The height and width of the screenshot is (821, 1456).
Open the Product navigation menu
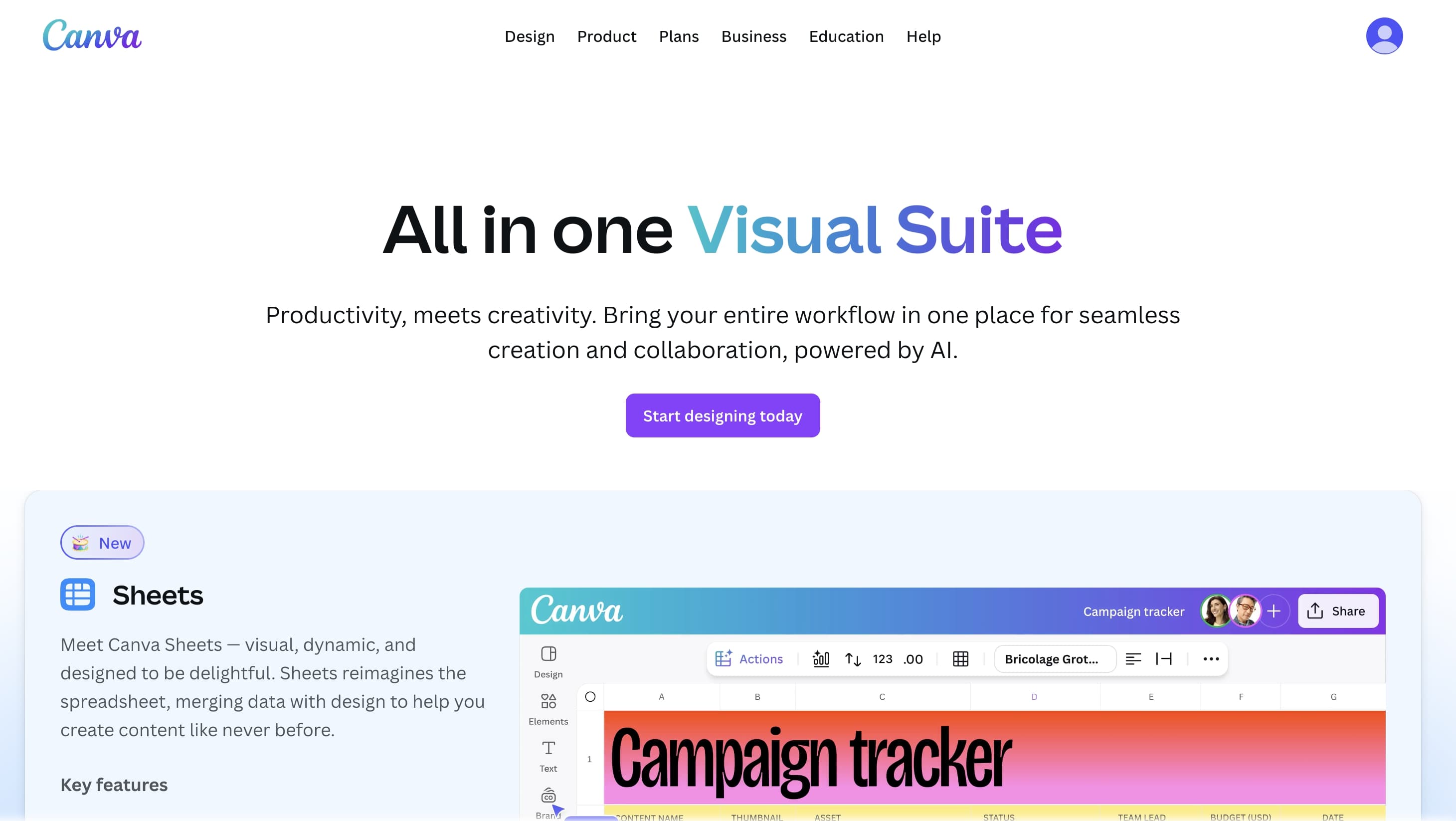[x=606, y=36]
